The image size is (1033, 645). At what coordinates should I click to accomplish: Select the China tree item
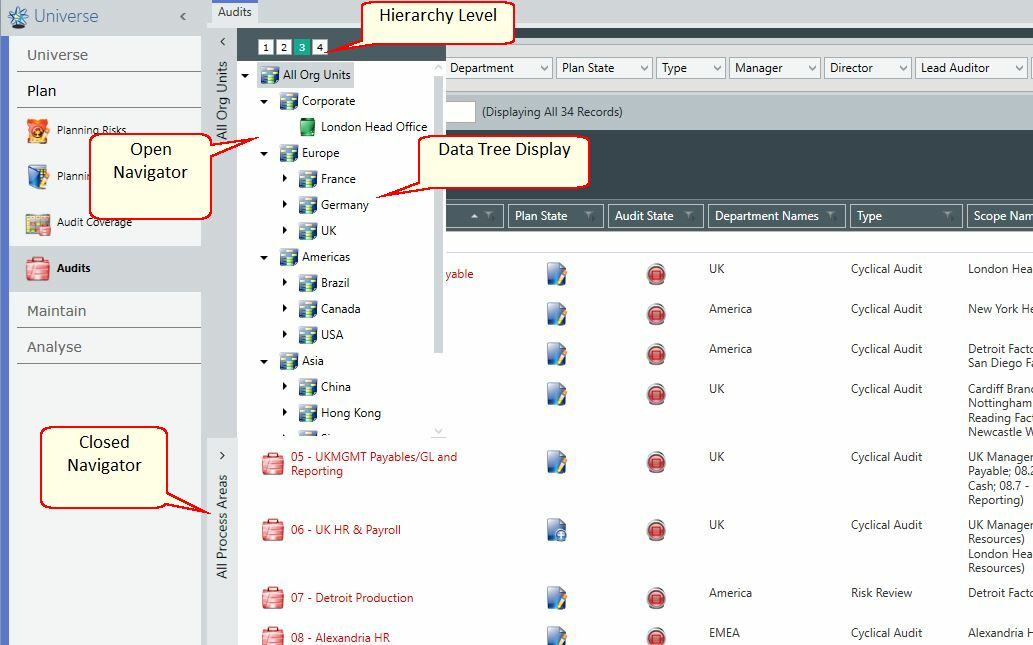coord(335,387)
